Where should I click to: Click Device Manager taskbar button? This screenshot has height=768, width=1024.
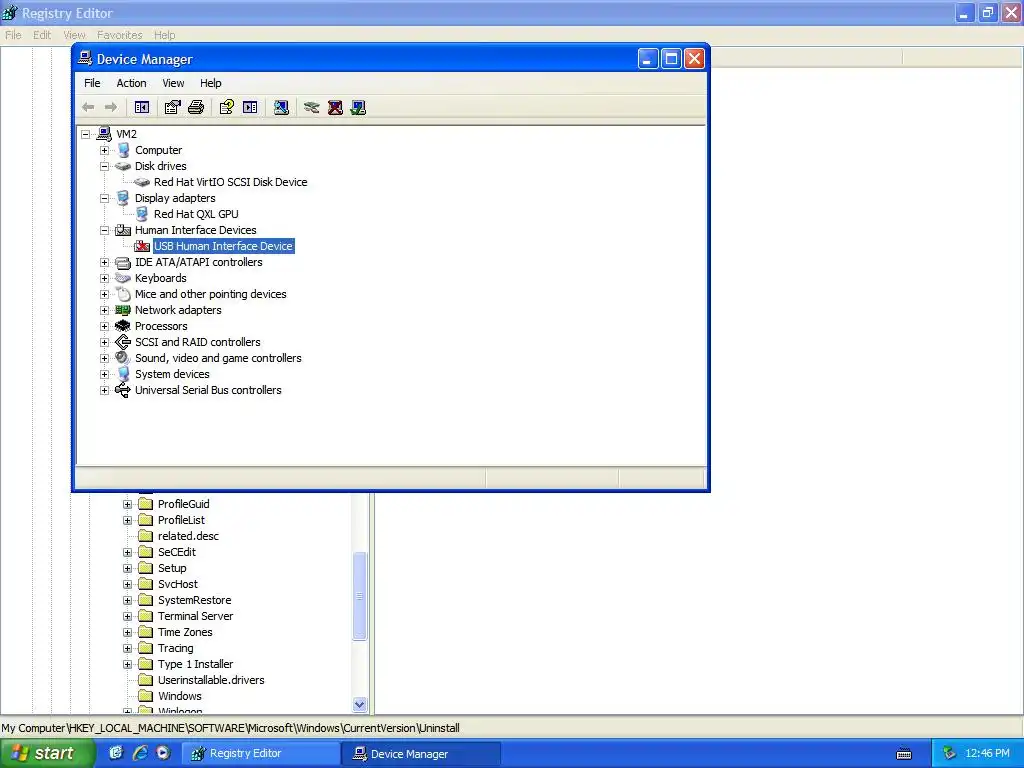tap(421, 754)
